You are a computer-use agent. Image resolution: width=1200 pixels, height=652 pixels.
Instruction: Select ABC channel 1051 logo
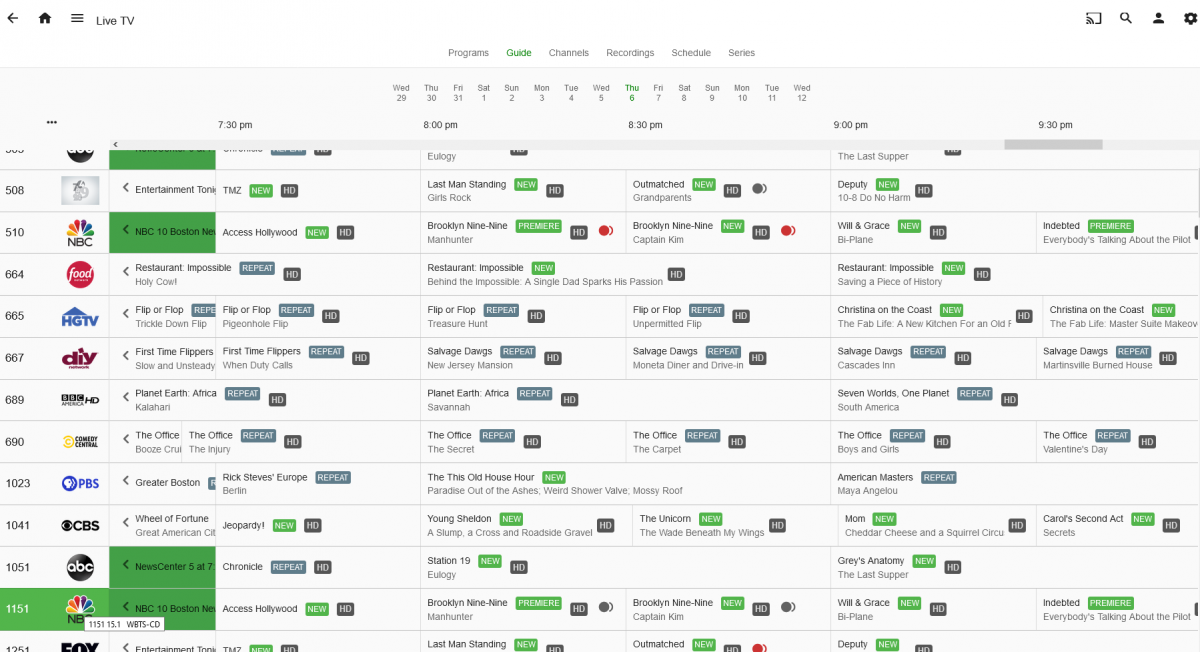(80, 568)
